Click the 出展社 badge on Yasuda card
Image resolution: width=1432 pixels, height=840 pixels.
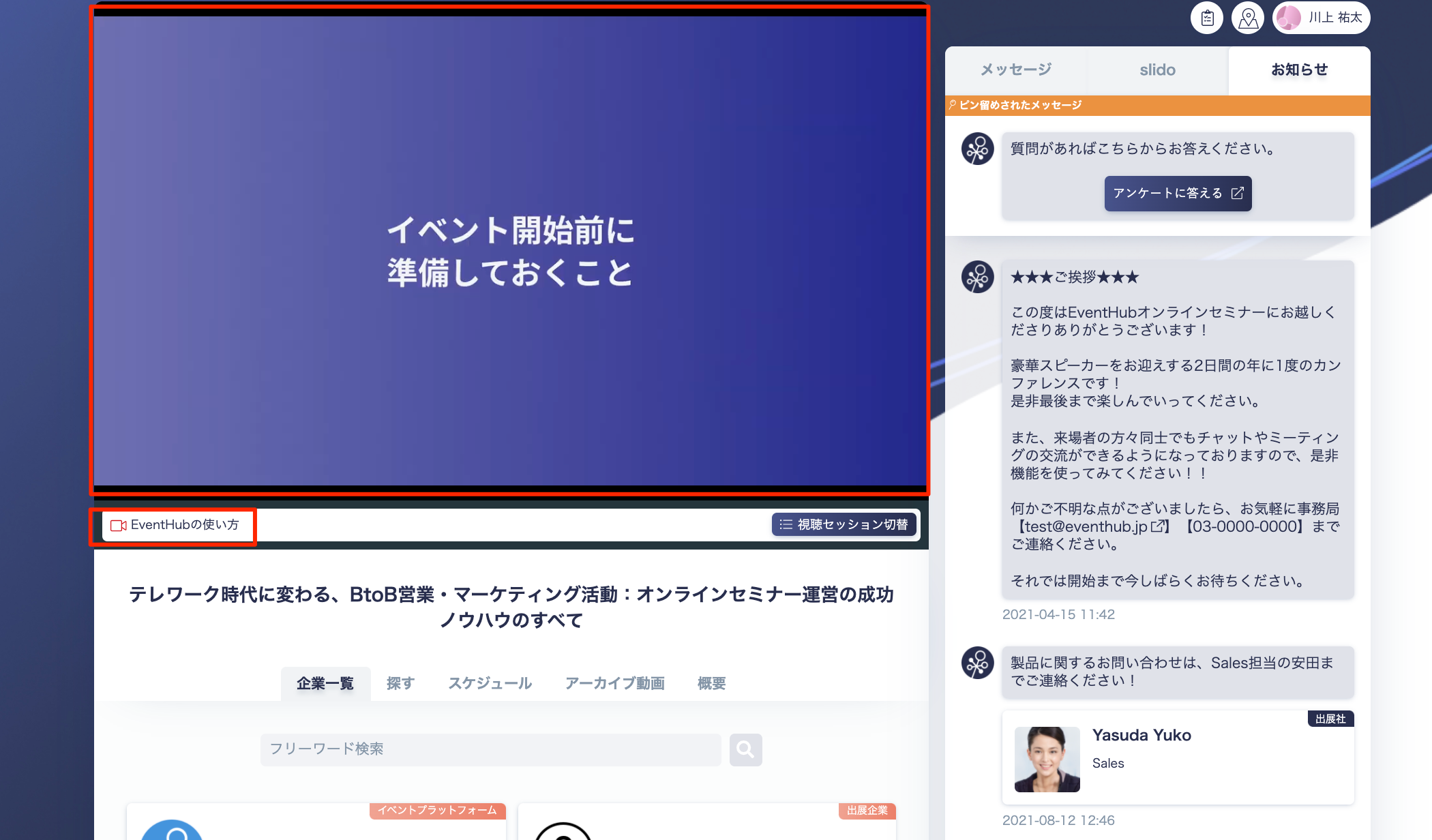(1330, 719)
